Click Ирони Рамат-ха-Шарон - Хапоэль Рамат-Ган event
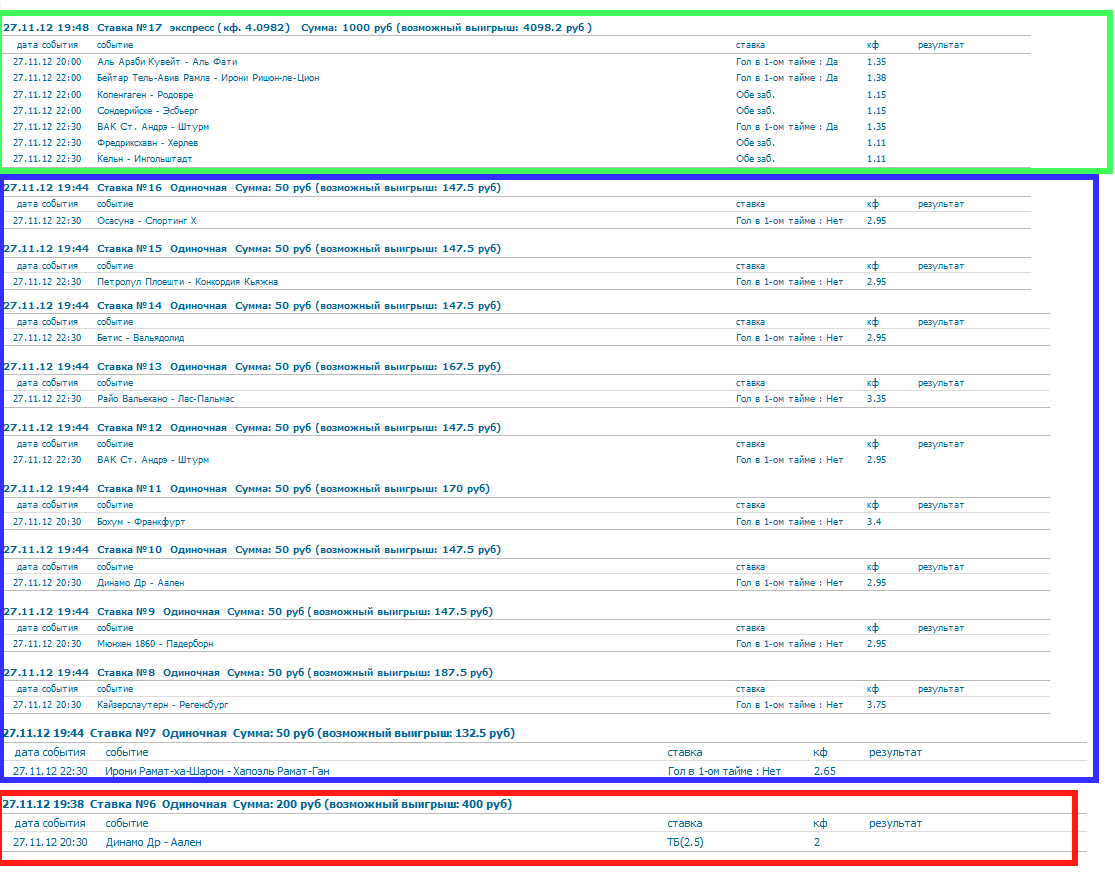 (x=218, y=772)
